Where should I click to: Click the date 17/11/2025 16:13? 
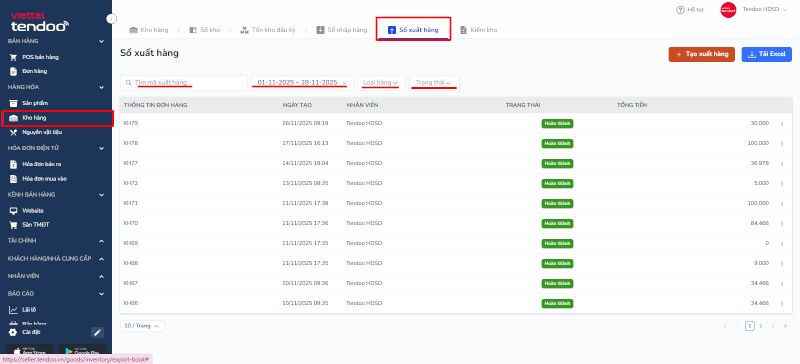[x=305, y=143]
